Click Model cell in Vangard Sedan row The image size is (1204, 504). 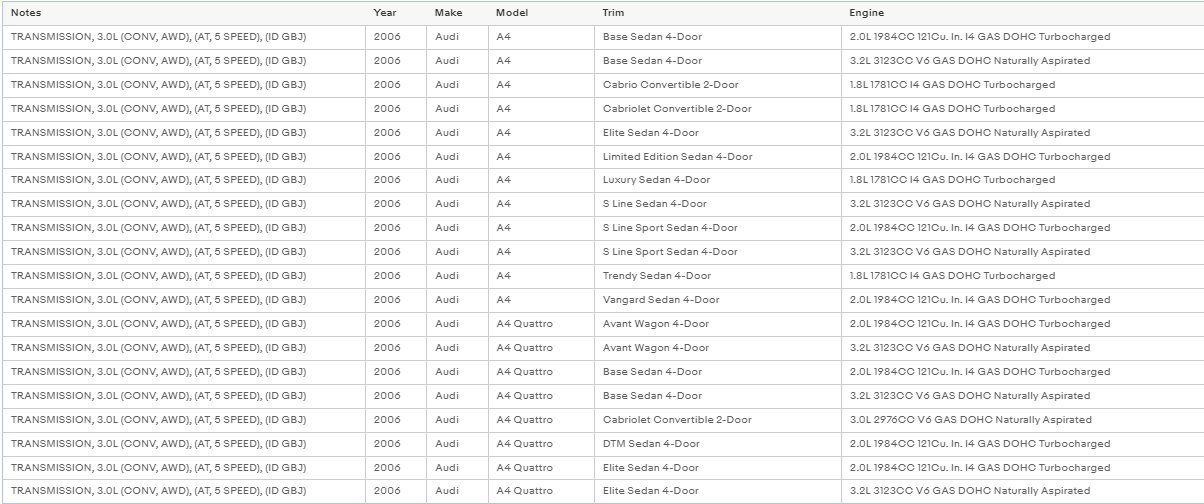(541, 300)
